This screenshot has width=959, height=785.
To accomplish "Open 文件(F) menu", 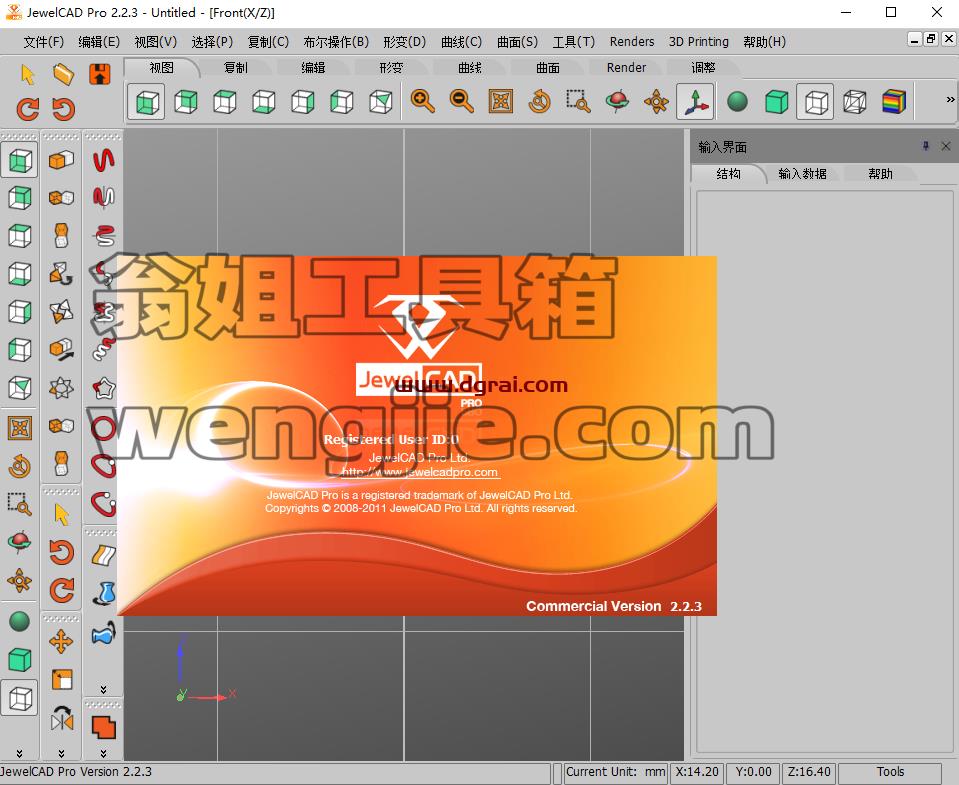I will [x=43, y=42].
